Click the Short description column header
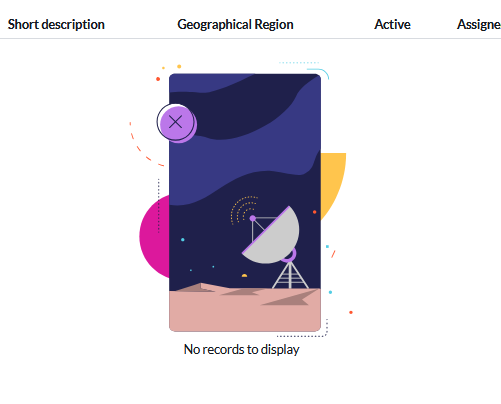 (x=56, y=24)
